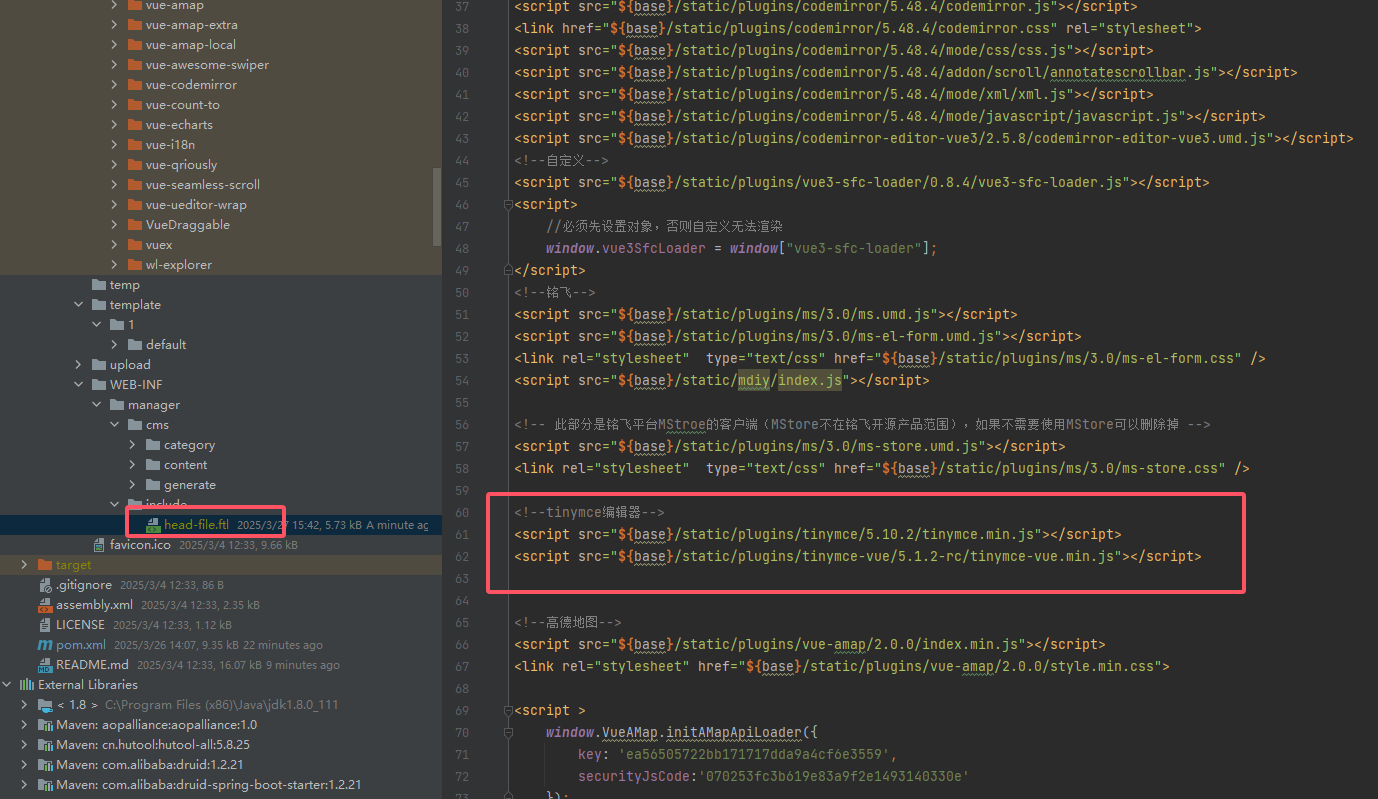
Task: Expand the Maven hutool-all library node
Action: [x=24, y=745]
